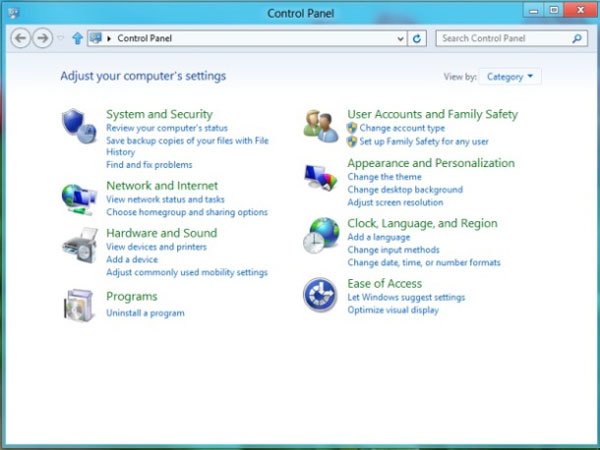600x450 pixels.
Task: Click the shield icon beside Change account type
Action: point(352,128)
